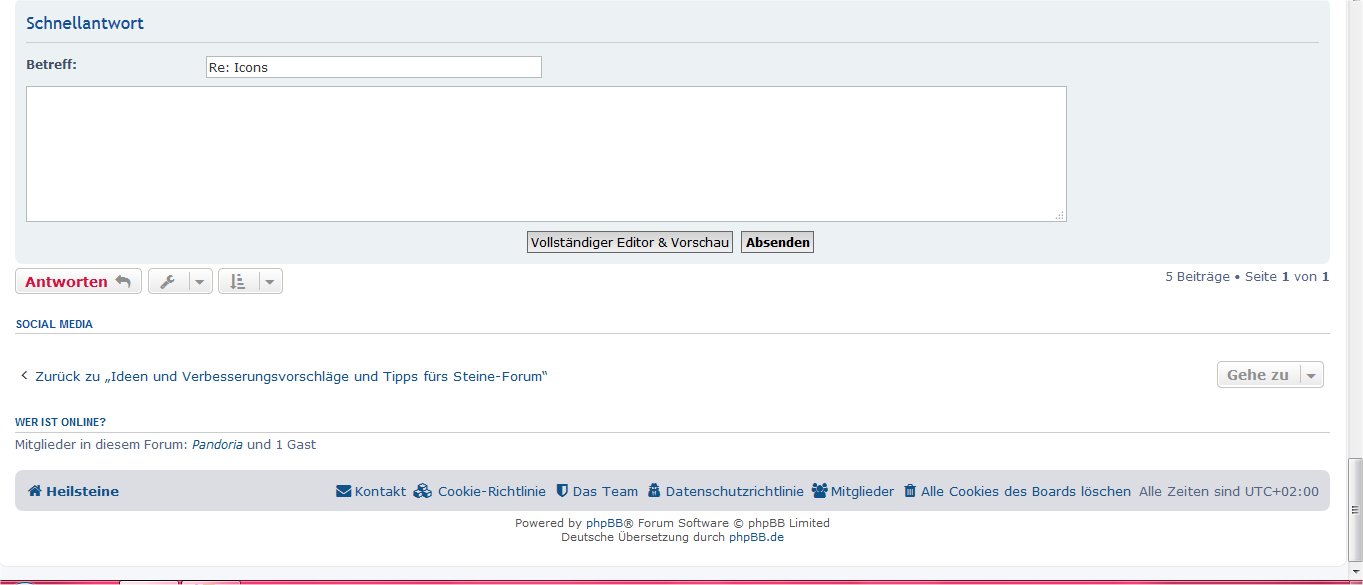Open Pandoria's user profile link
The height and width of the screenshot is (585, 1363).
pyautogui.click(x=217, y=444)
